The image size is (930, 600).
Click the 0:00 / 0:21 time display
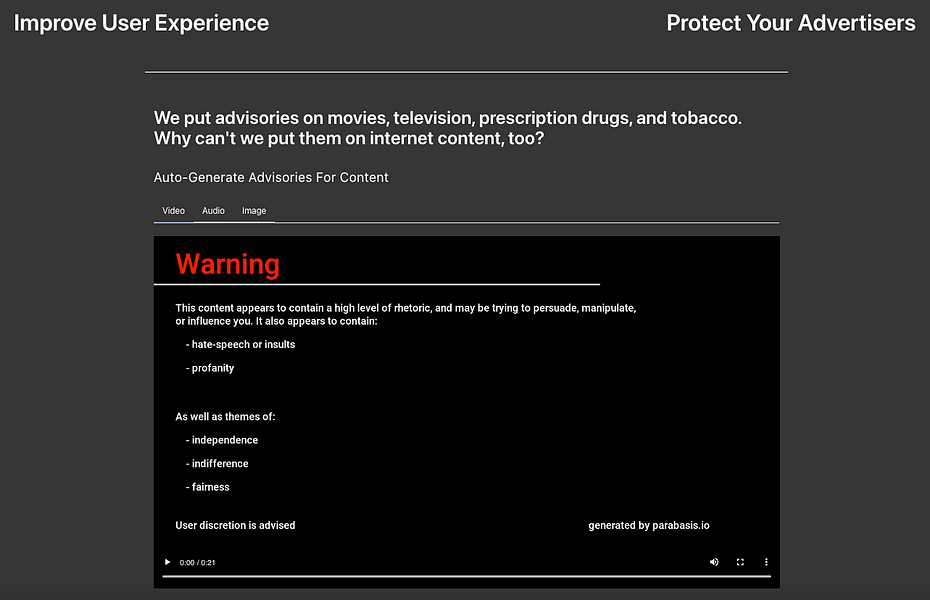pos(198,563)
